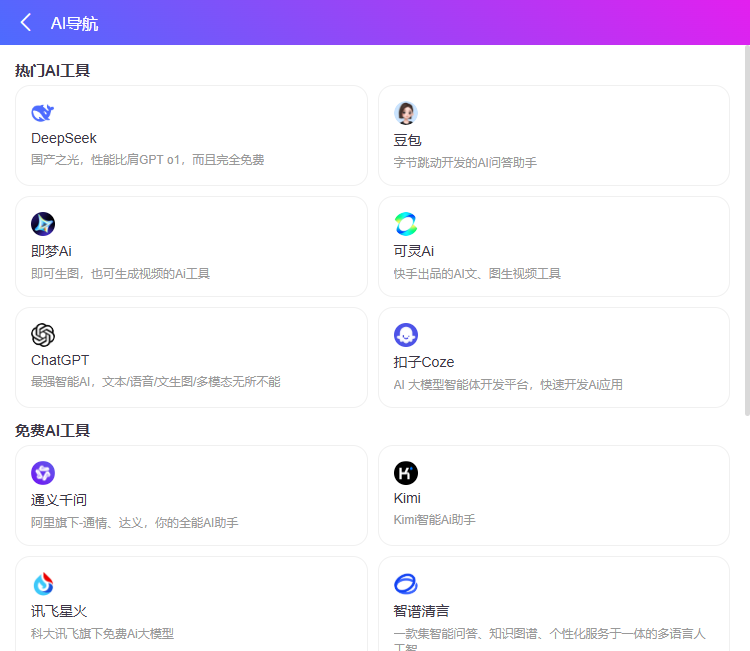The image size is (750, 651).
Task: Click the 智谱清言 blue icon
Action: [x=406, y=584]
